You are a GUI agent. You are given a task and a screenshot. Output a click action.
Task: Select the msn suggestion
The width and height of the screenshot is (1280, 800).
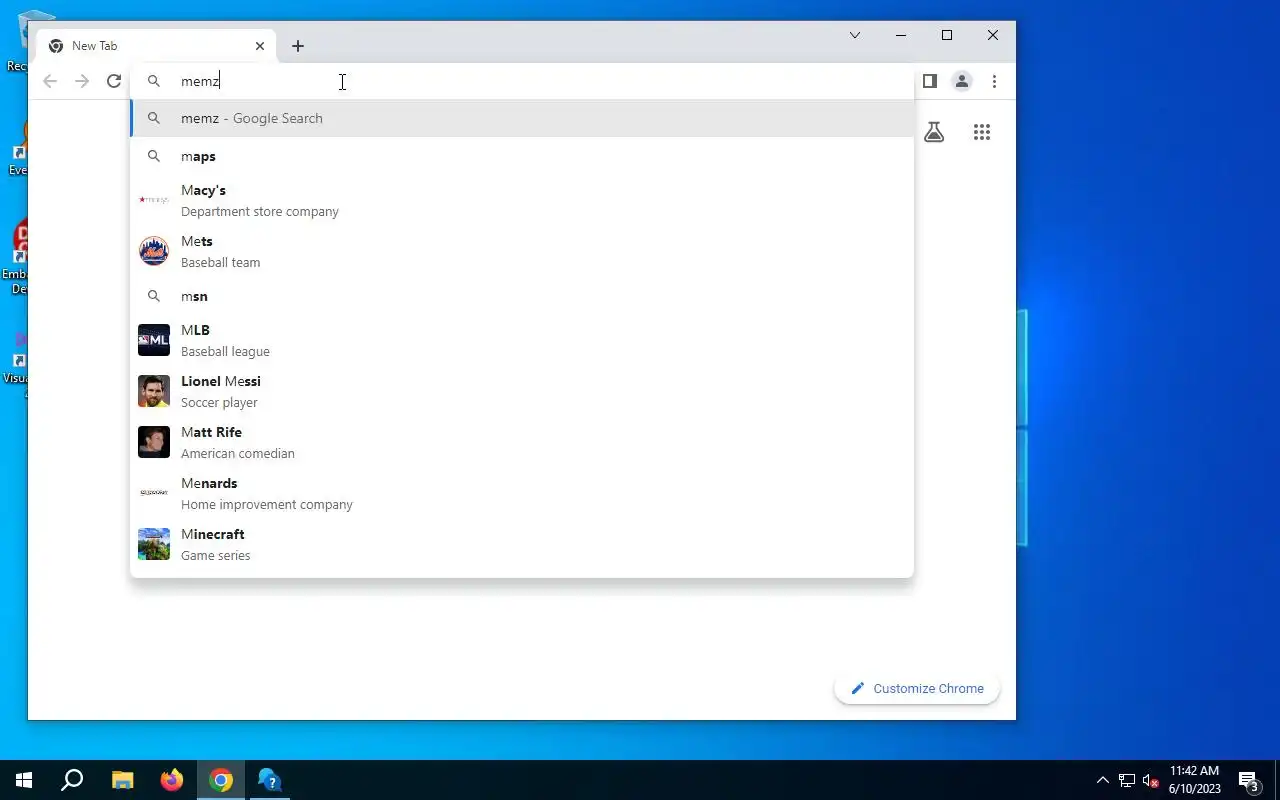coord(522,296)
